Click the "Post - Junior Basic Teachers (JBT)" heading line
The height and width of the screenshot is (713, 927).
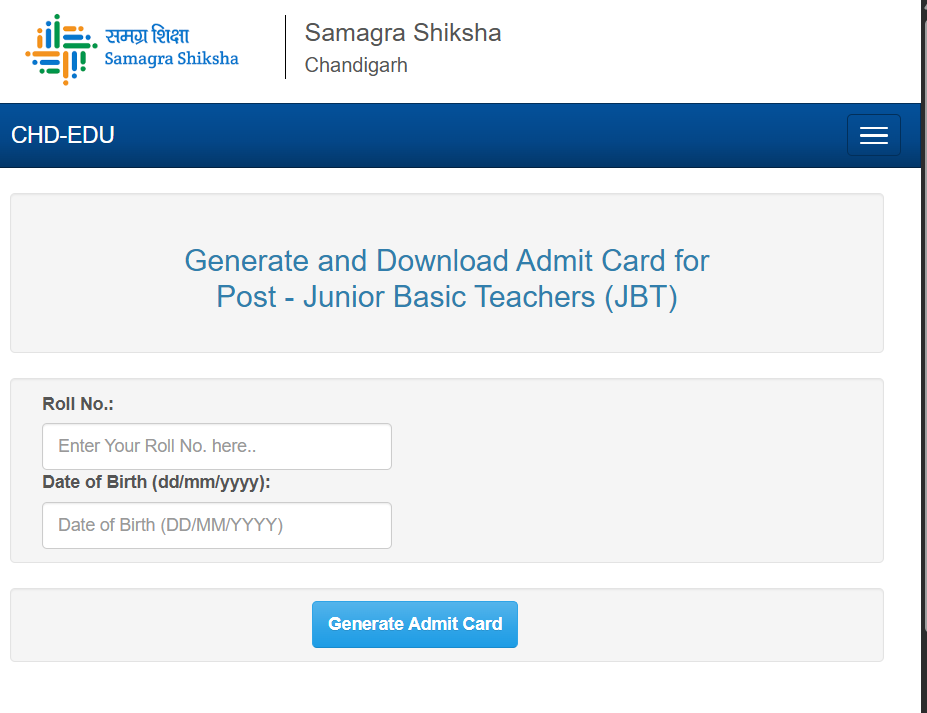pyautogui.click(x=447, y=297)
